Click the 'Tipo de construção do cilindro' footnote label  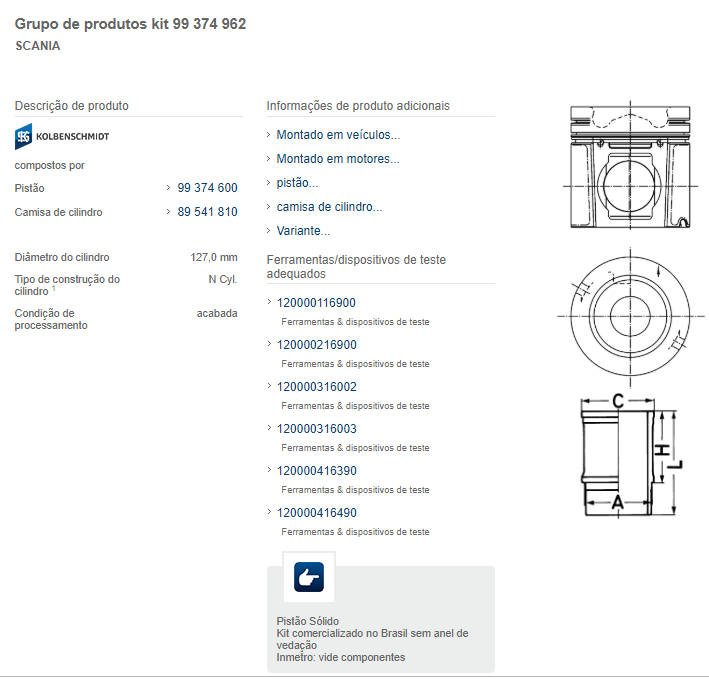67,285
